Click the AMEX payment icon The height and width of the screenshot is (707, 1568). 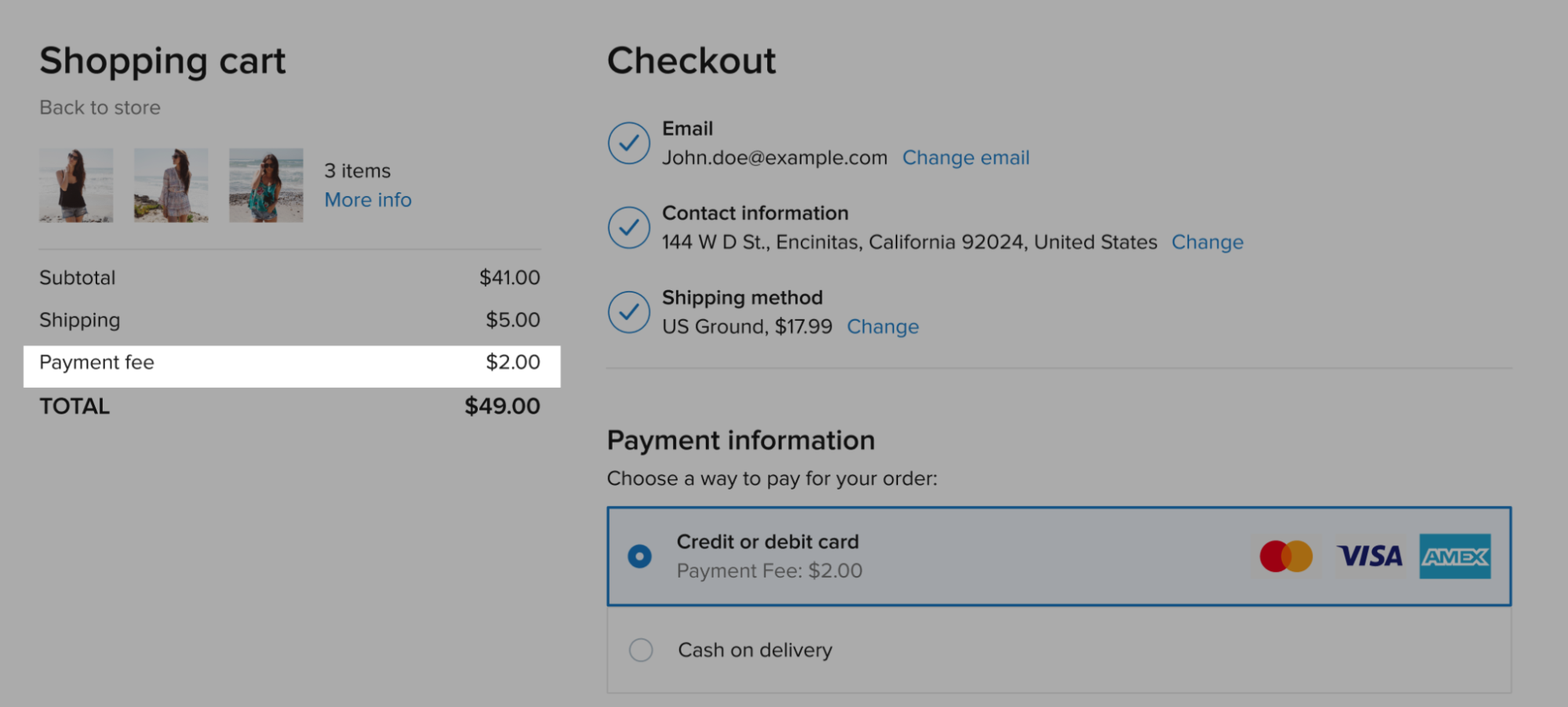coord(1456,556)
